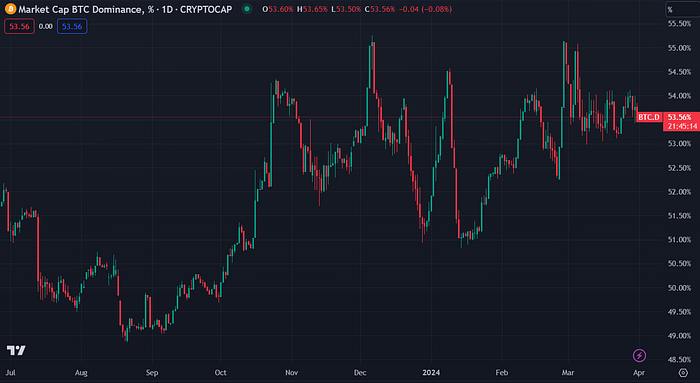Click the 51.50% axis label

point(679,216)
